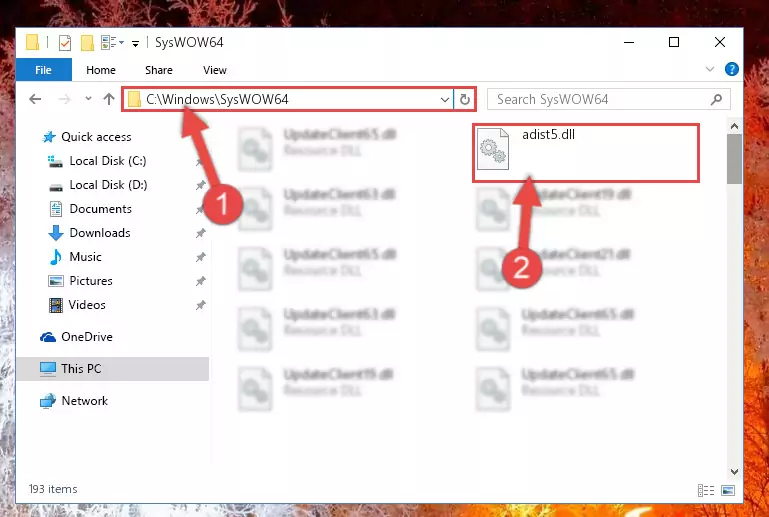This screenshot has height=517, width=769.
Task: Click the folder icon in title bar
Action: click(x=32, y=42)
